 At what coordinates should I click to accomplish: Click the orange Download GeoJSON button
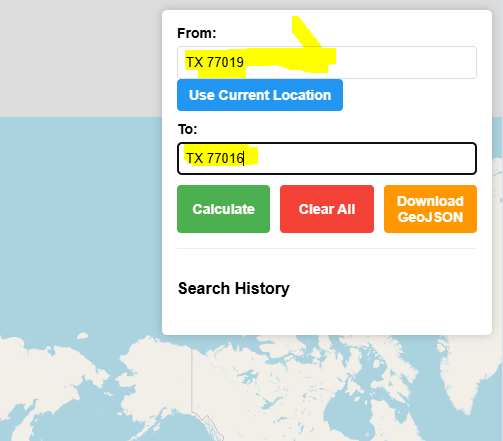[x=430, y=209]
